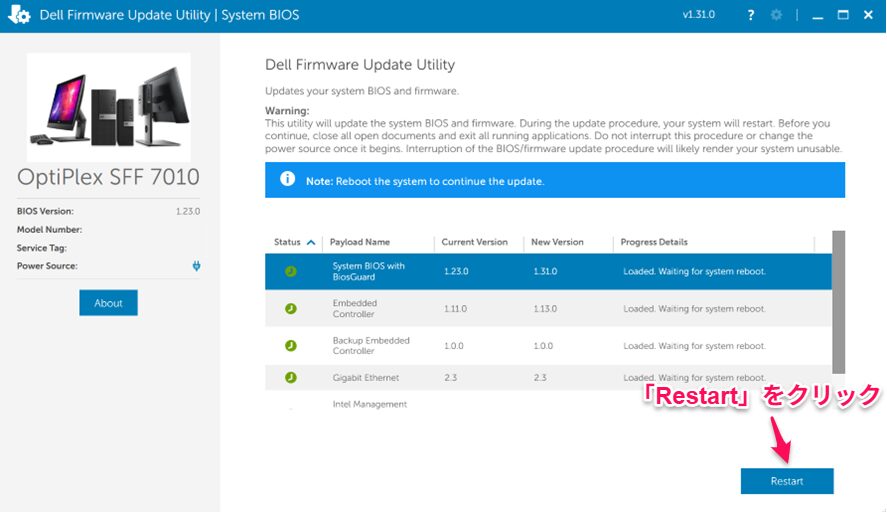The height and width of the screenshot is (512, 887).
Task: Select the Gigabit Ethernet payload row
Action: coord(548,378)
